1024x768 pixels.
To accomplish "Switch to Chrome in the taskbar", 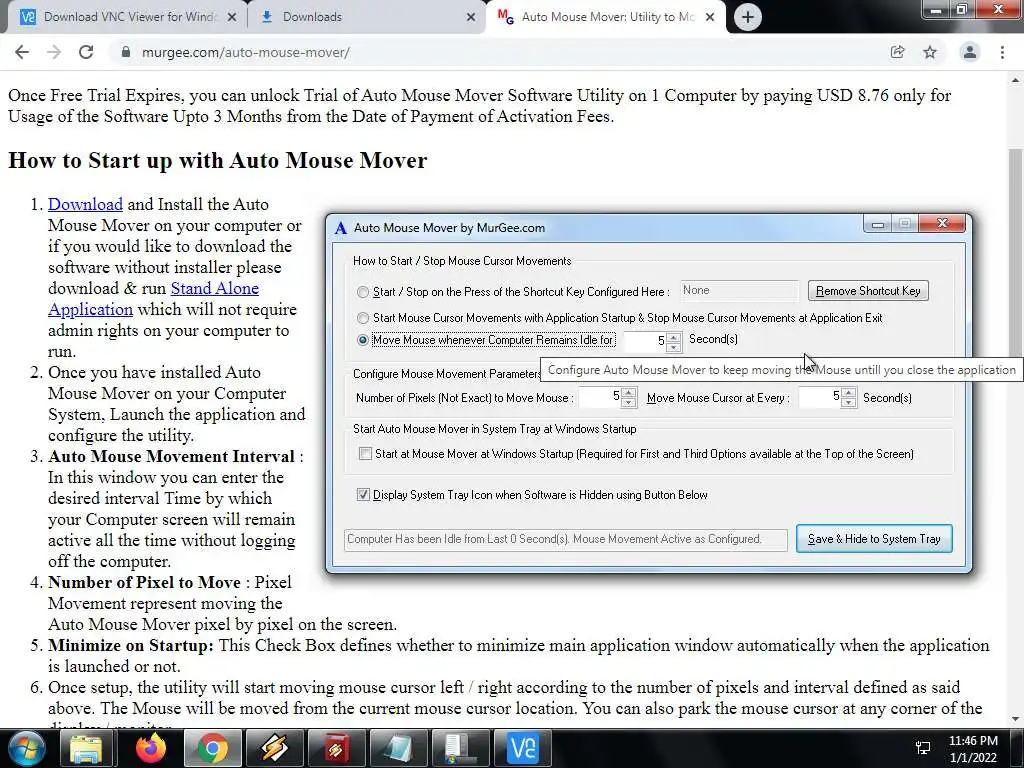I will (212, 748).
